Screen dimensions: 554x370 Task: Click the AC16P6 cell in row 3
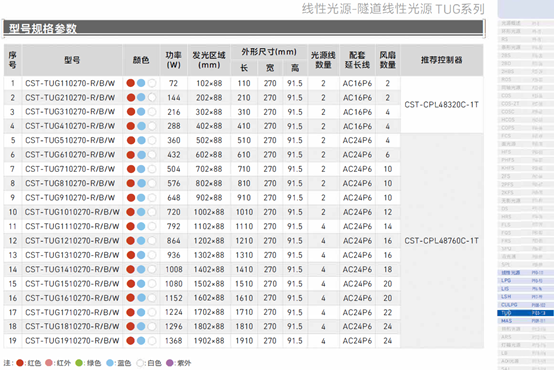tap(357, 112)
